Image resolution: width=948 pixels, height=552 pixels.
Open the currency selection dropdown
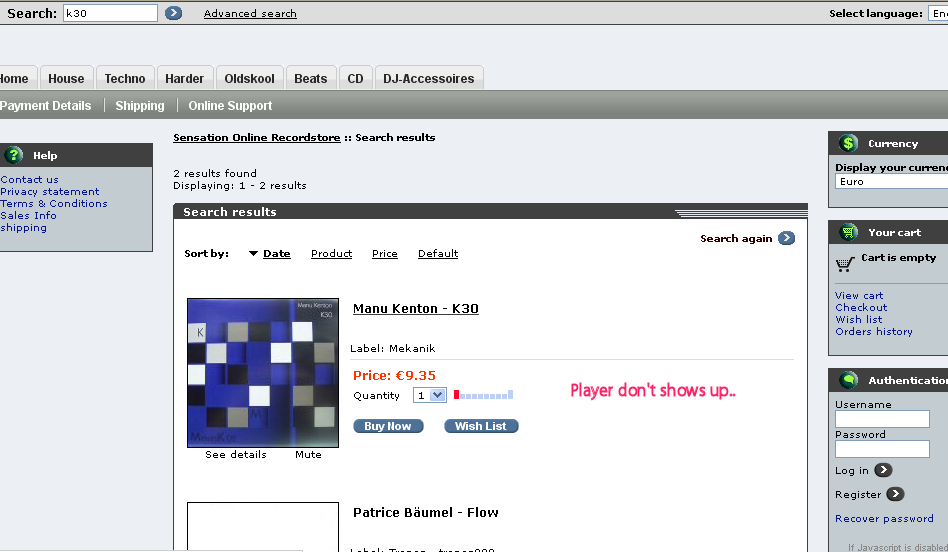890,182
